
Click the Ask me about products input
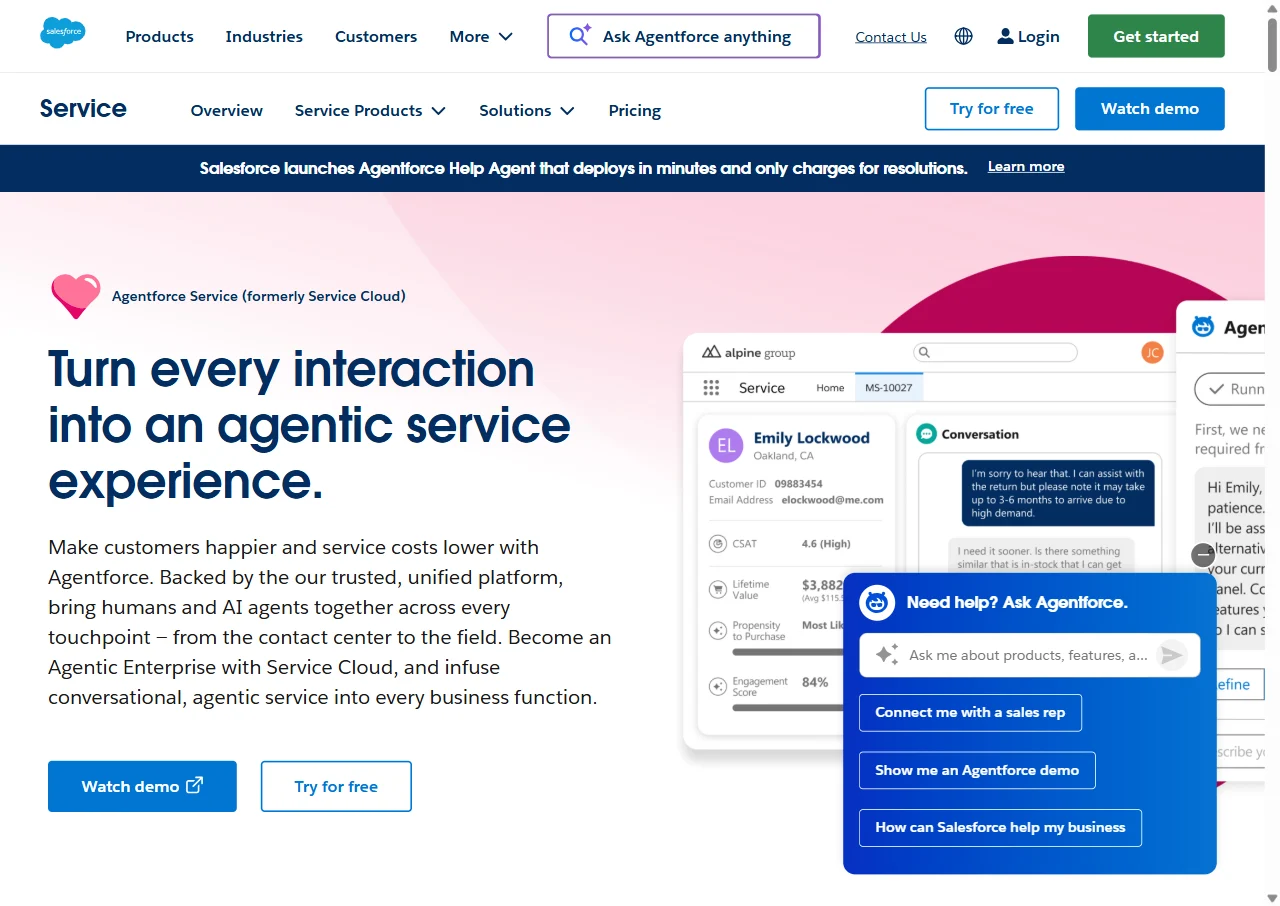tap(1030, 655)
